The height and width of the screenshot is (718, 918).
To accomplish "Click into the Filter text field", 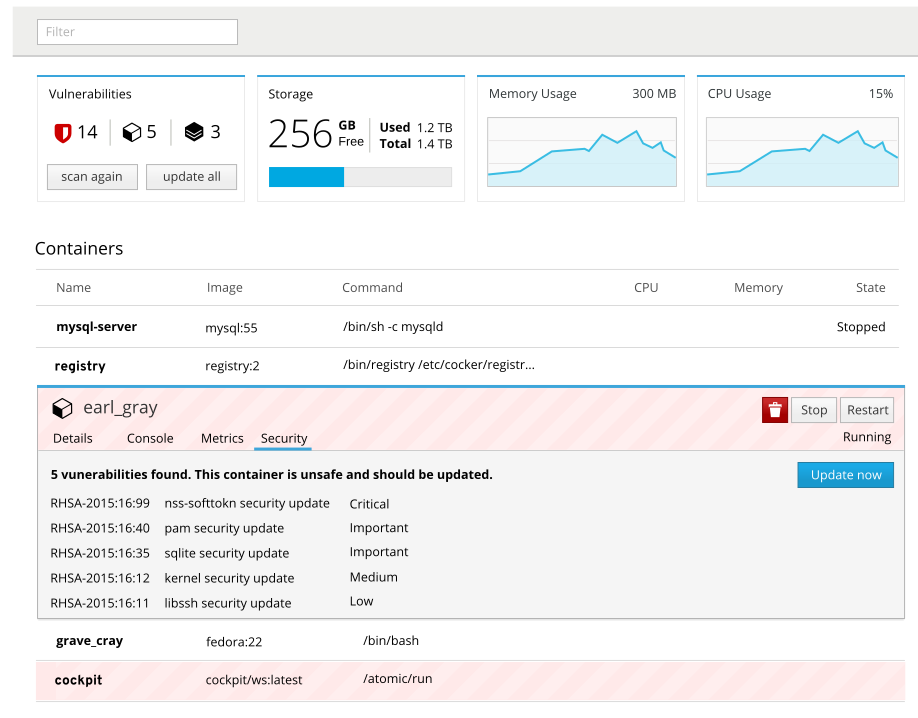I will pyautogui.click(x=137, y=32).
